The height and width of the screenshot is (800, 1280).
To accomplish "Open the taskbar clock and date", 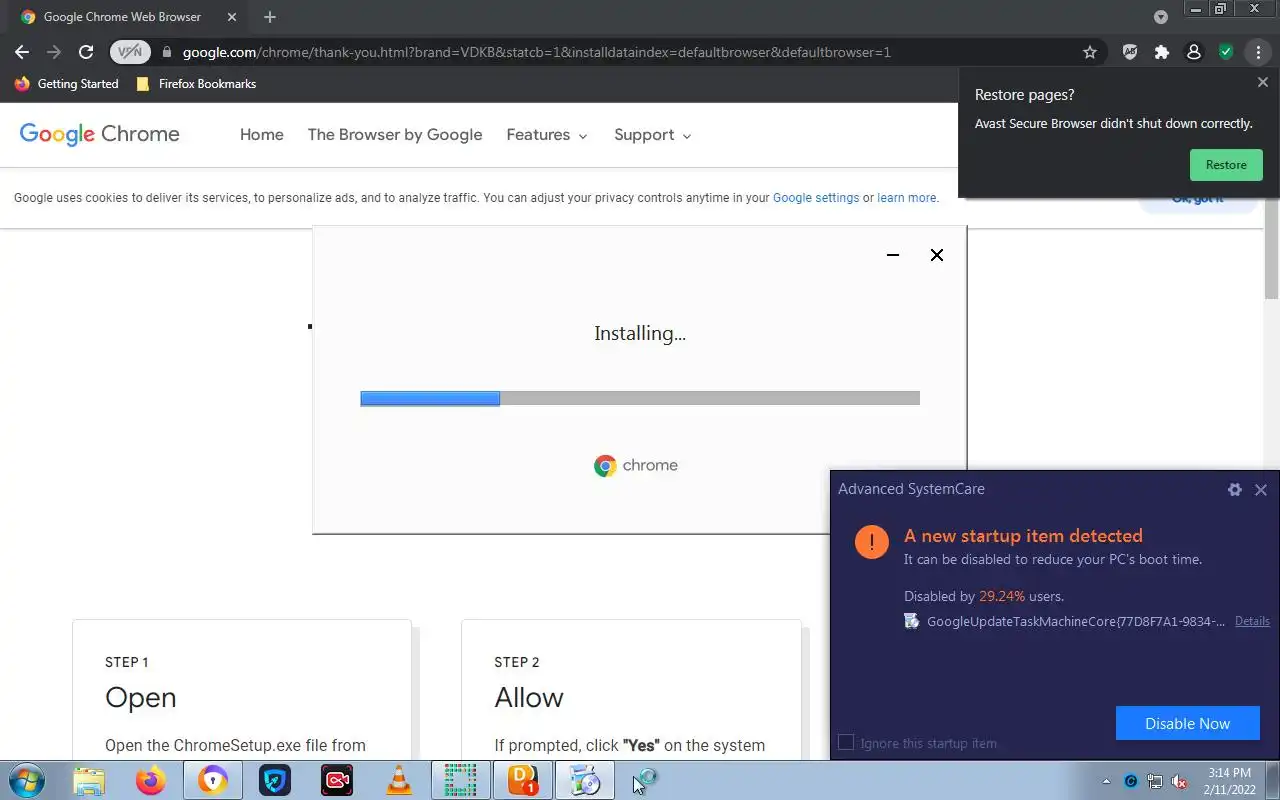I will [1229, 781].
